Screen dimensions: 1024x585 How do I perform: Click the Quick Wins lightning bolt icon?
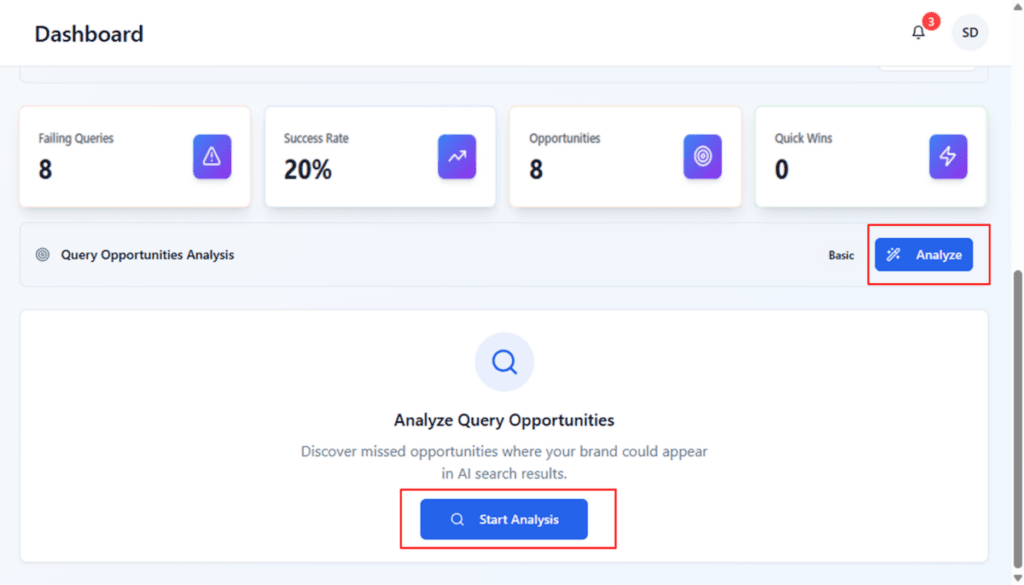click(x=947, y=157)
